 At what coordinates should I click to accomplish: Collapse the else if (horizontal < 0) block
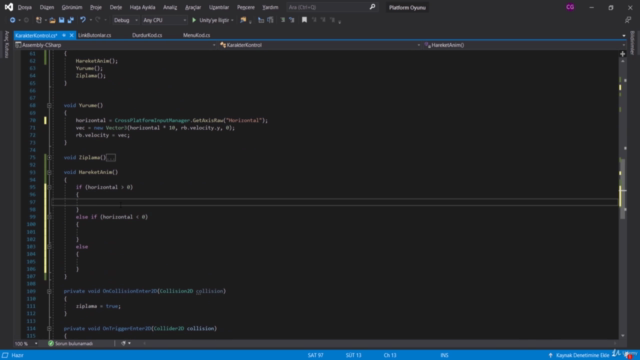point(49,217)
